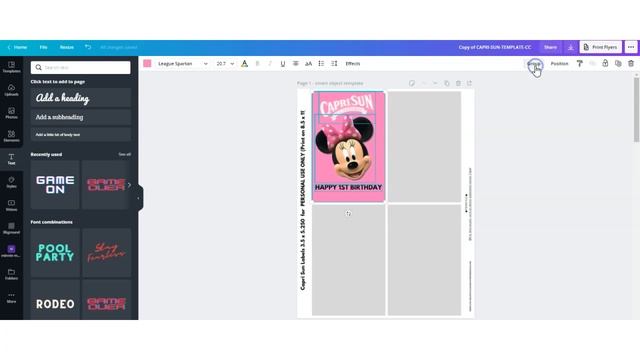Image resolution: width=640 pixels, height=360 pixels.
Task: Open the Videos sidebar tab
Action: tap(11, 205)
